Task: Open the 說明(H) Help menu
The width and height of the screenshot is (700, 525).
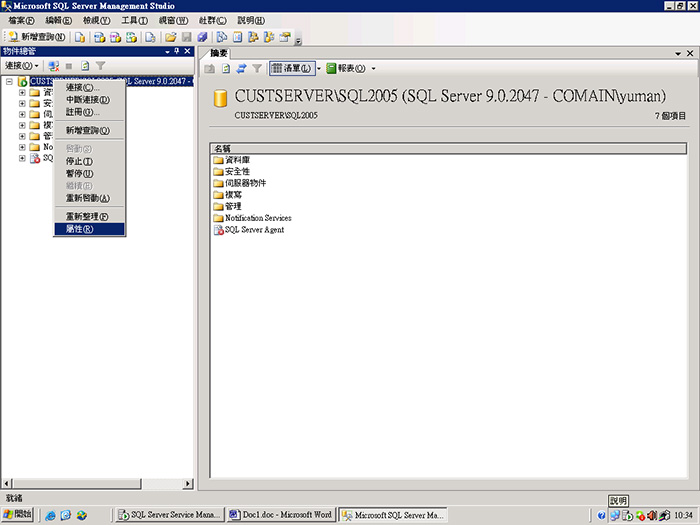Action: pyautogui.click(x=251, y=21)
